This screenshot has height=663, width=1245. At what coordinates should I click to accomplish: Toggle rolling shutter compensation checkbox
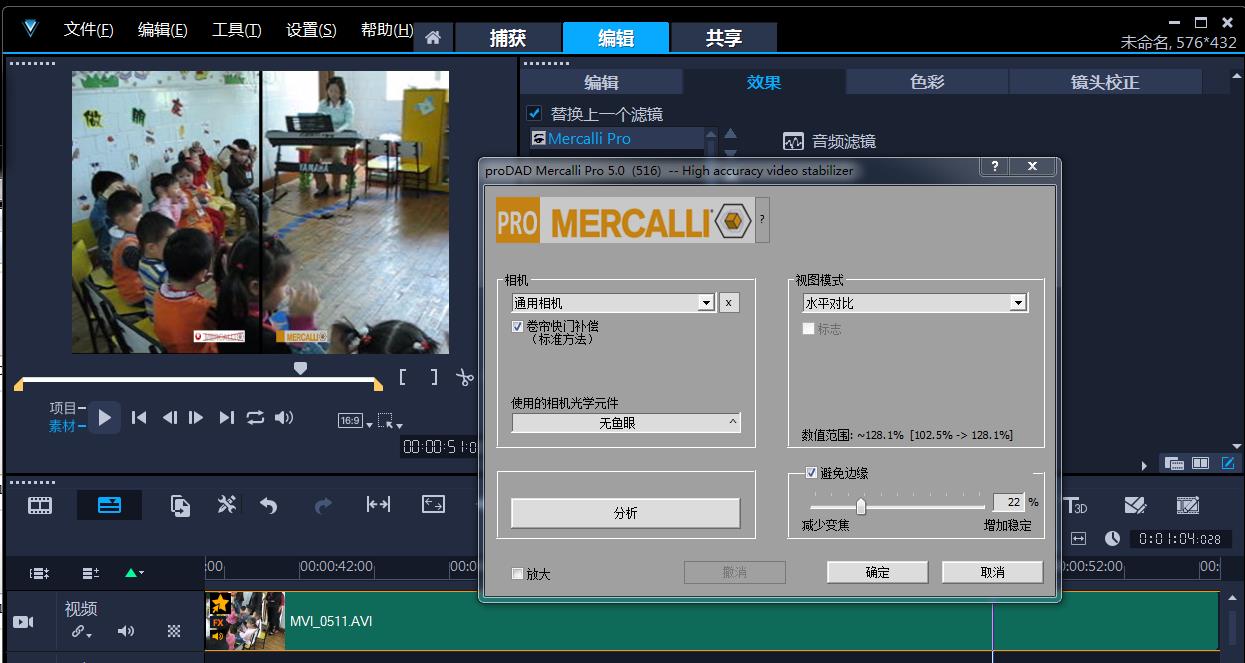pos(517,327)
